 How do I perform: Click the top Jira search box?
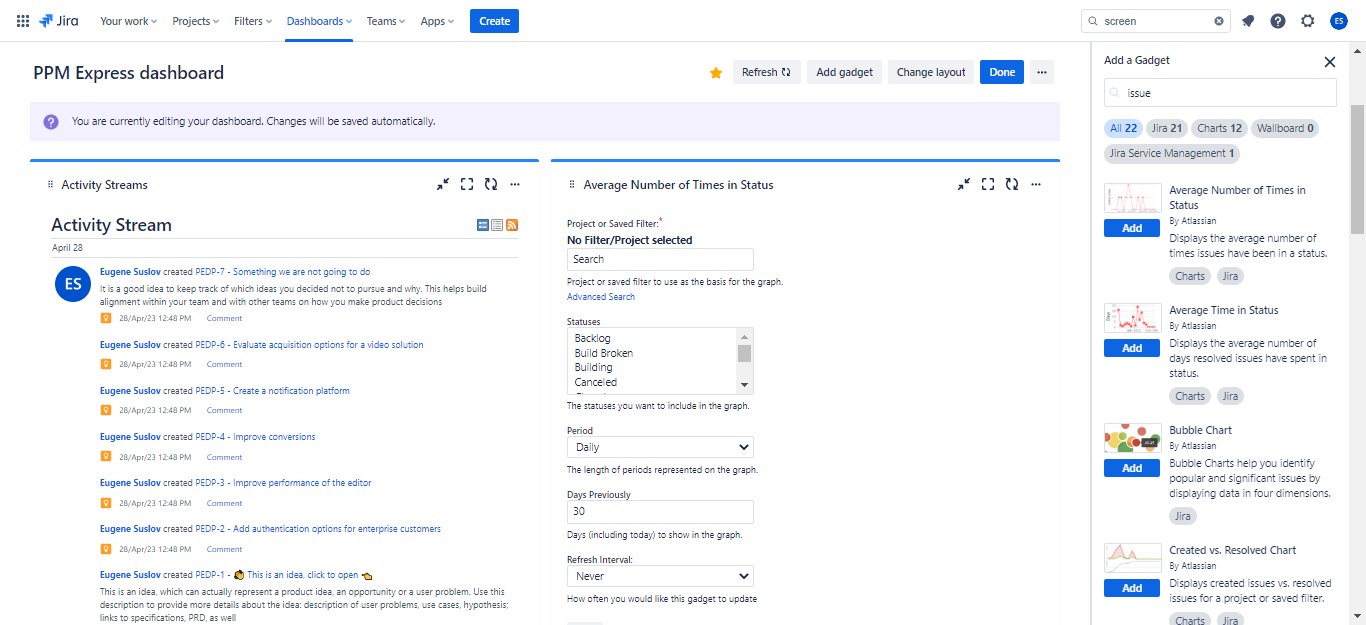[x=1156, y=21]
